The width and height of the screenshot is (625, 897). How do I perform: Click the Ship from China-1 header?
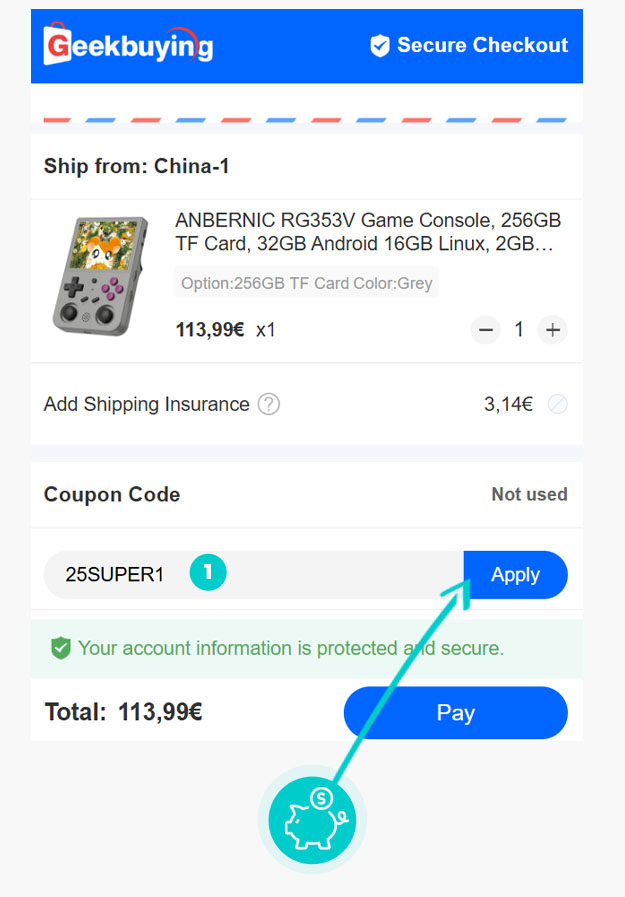coord(136,166)
